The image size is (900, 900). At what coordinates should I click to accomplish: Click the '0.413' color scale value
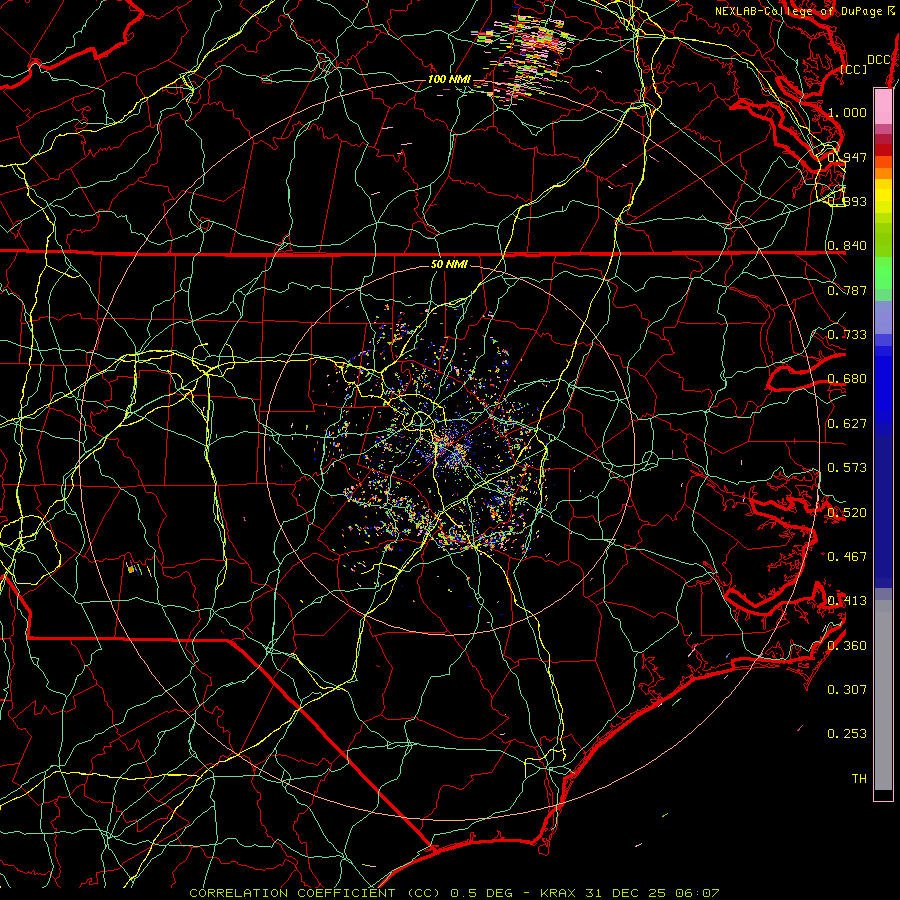[847, 600]
